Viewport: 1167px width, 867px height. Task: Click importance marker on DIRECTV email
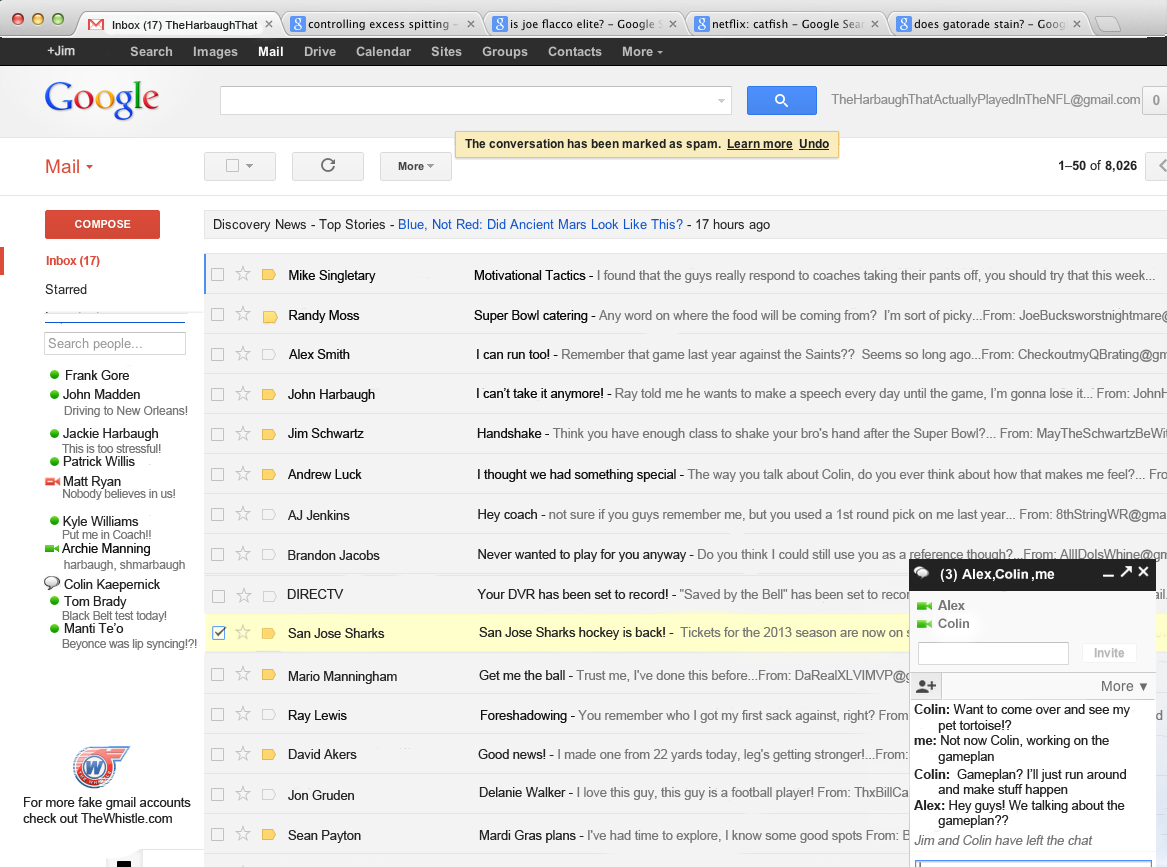[269, 595]
